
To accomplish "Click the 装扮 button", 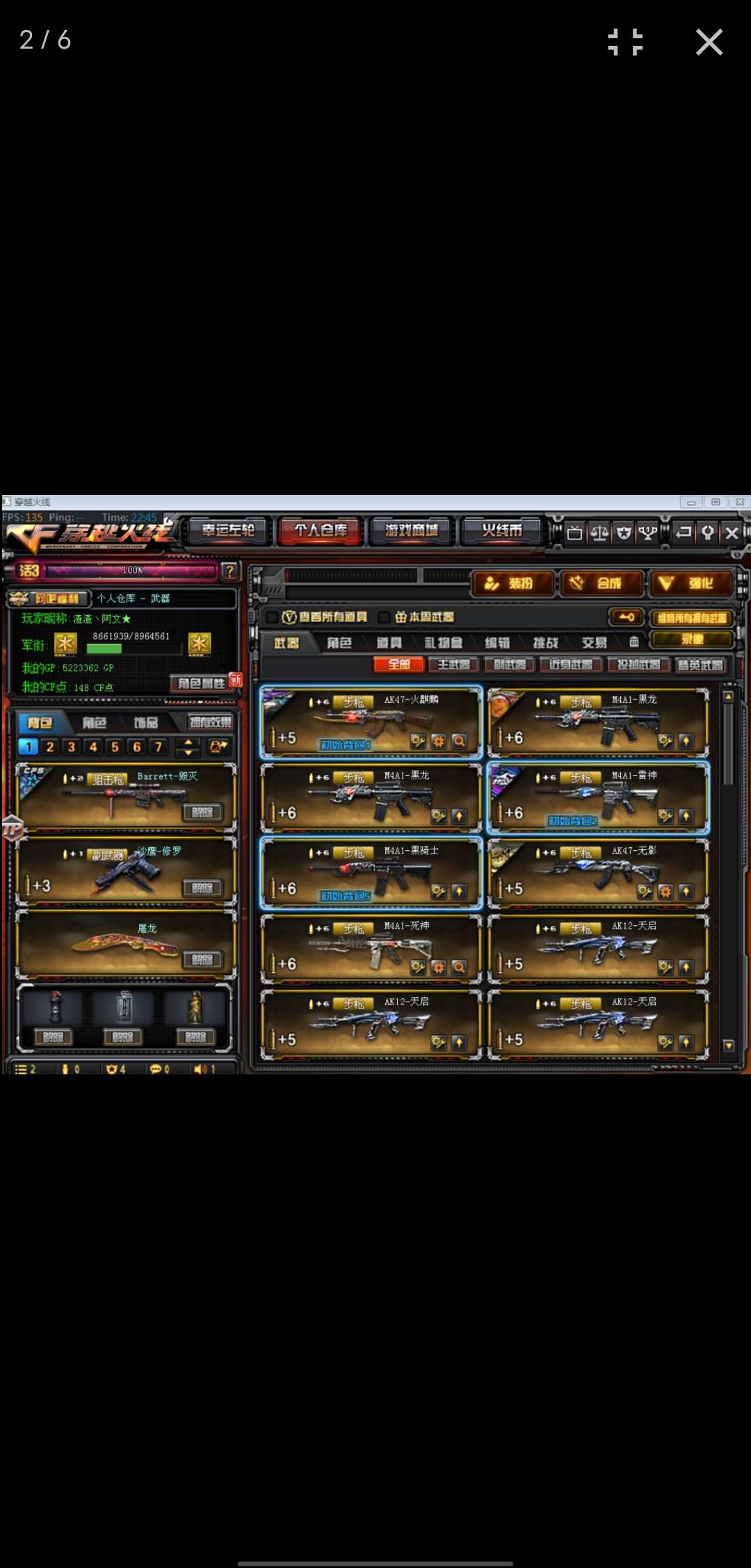I will point(512,583).
